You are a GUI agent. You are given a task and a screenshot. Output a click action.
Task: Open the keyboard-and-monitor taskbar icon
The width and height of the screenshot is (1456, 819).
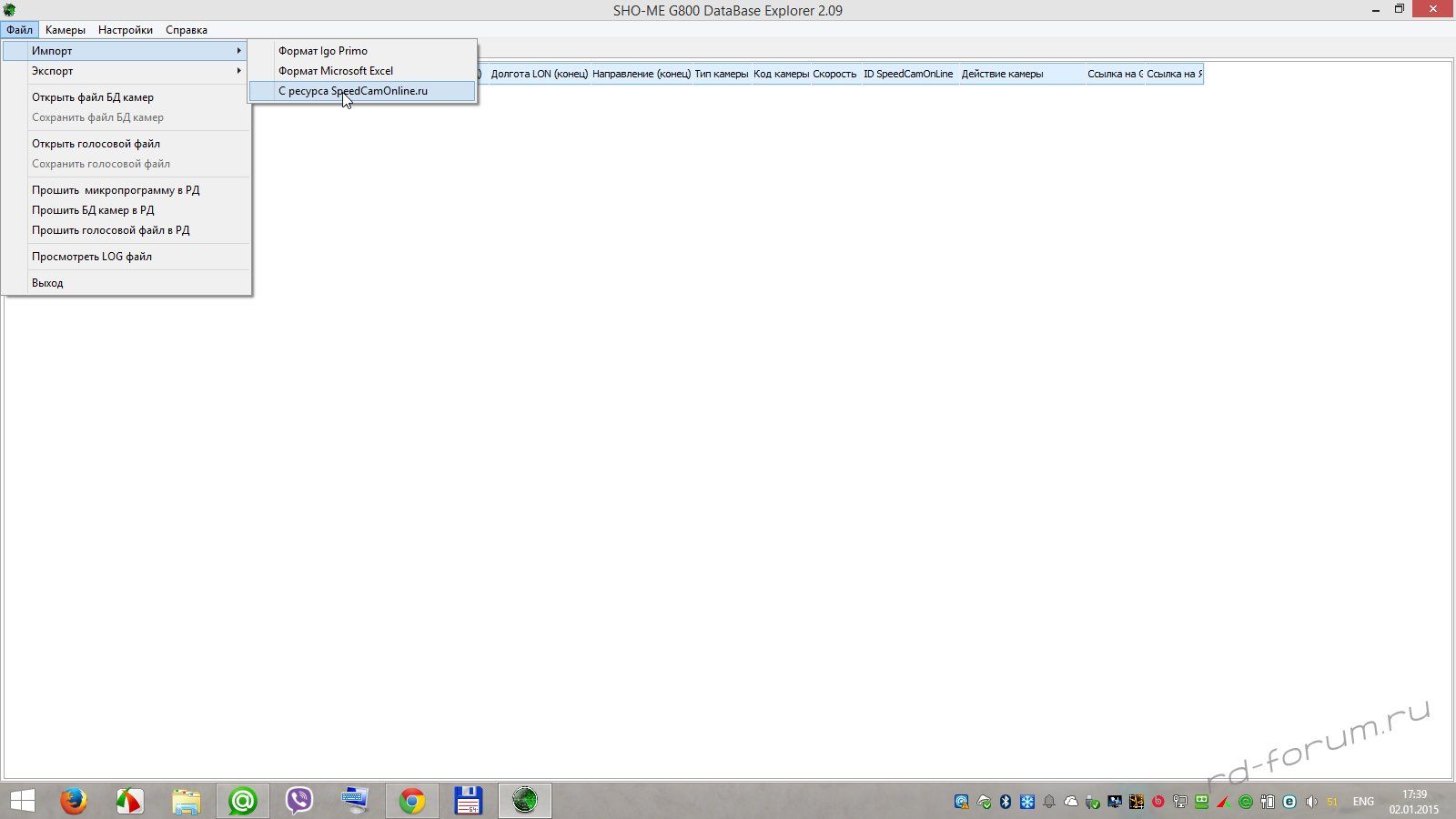point(355,801)
